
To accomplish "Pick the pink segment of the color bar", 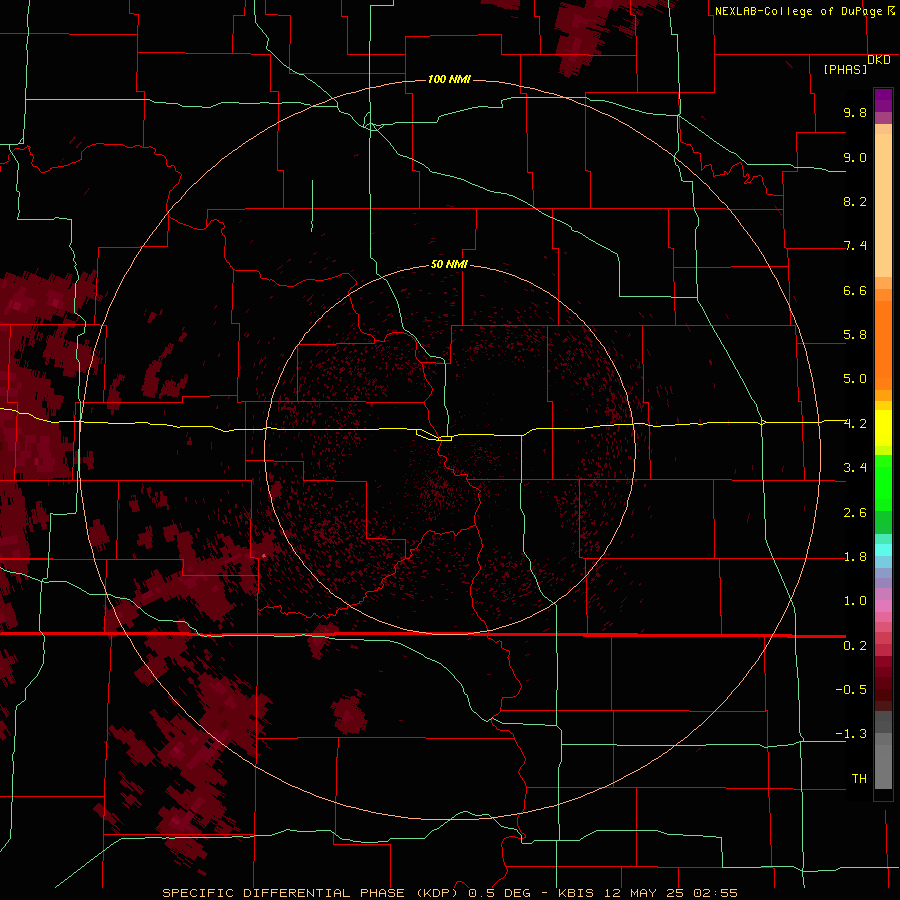I will point(883,606).
